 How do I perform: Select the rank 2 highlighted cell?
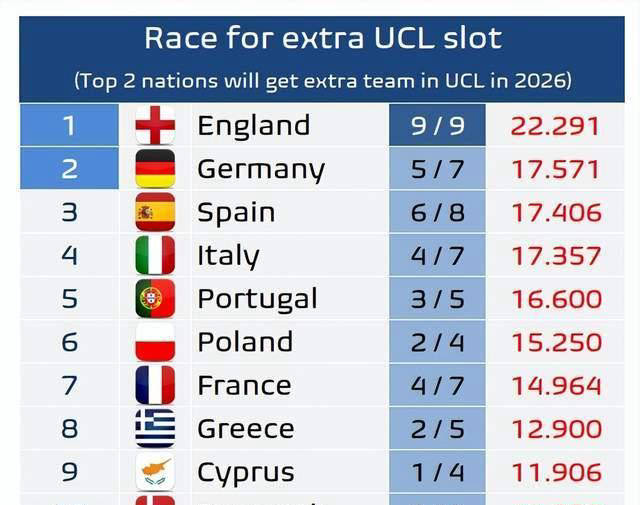[69, 169]
